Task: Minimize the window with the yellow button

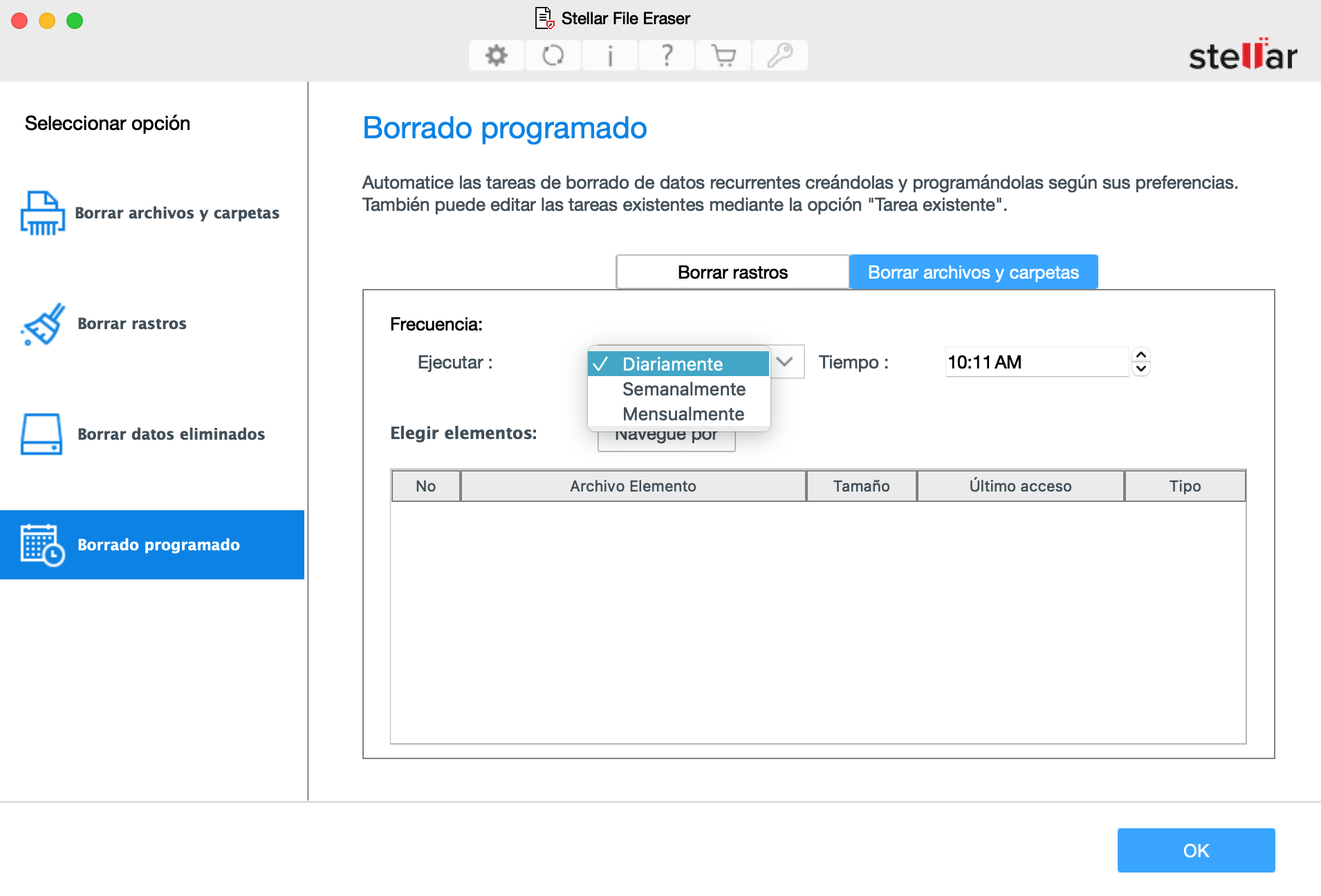Action: point(47,21)
